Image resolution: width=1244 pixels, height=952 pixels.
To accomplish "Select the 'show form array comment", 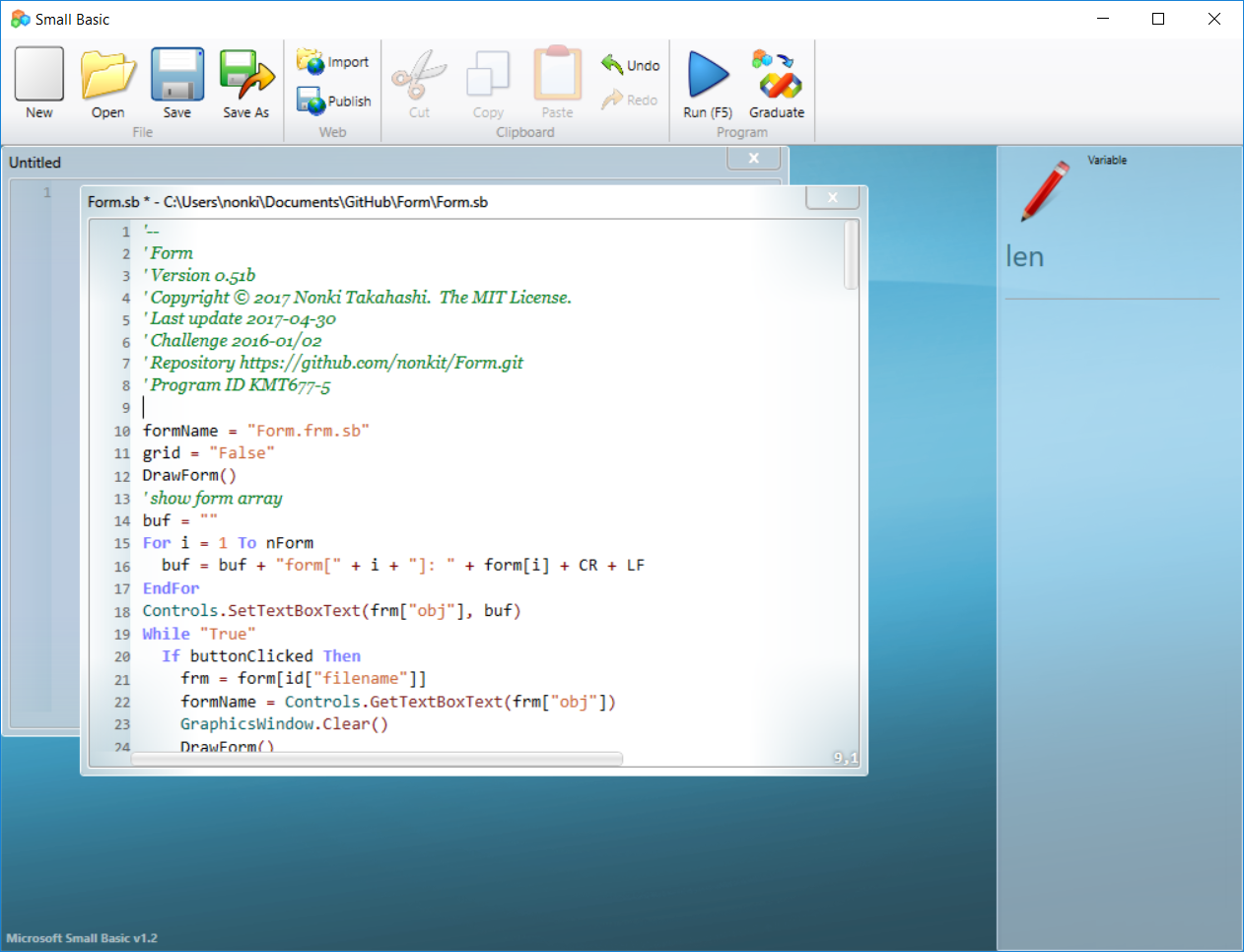I will (x=213, y=498).
